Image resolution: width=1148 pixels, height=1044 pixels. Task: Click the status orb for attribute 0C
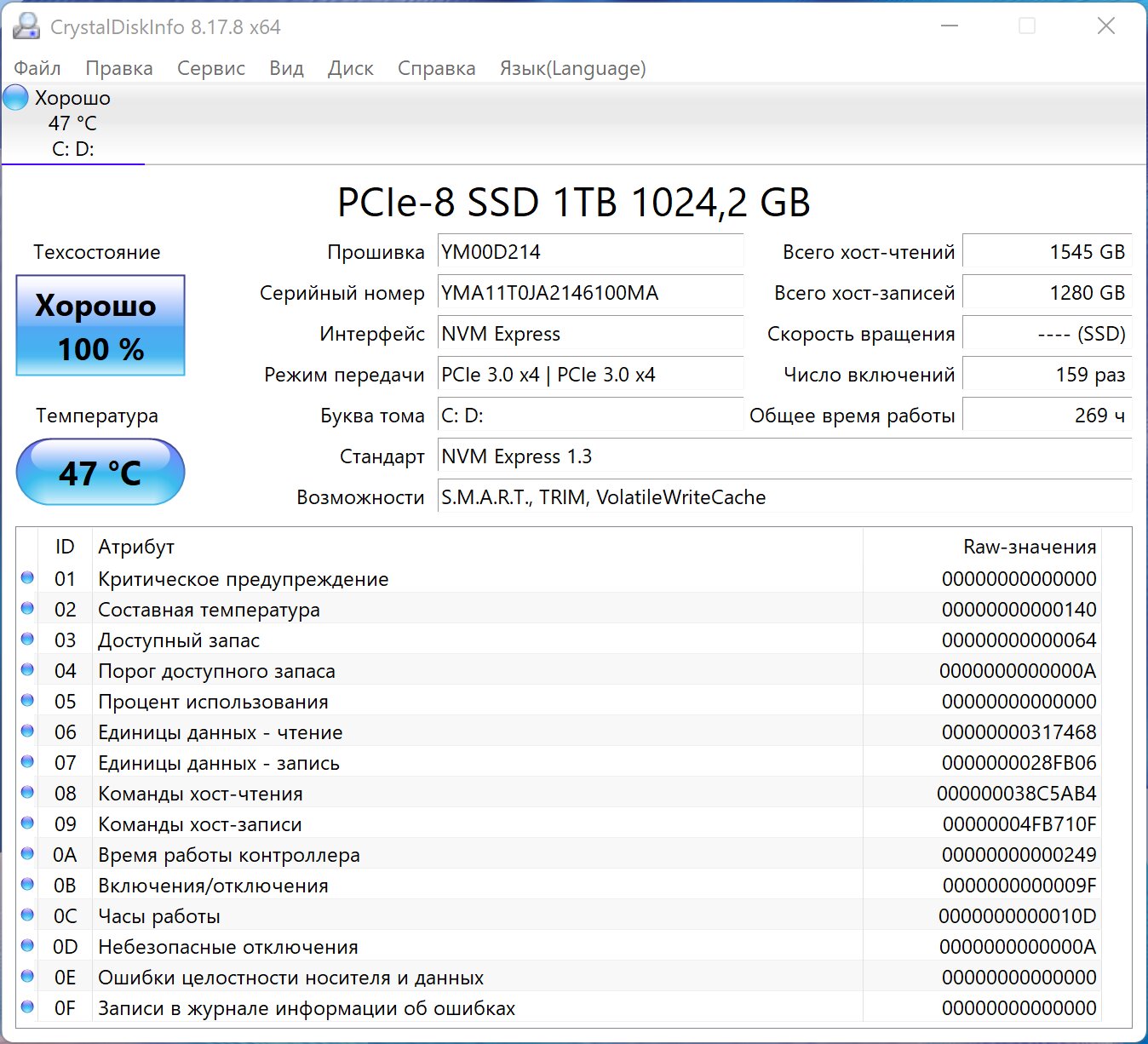coord(27,915)
